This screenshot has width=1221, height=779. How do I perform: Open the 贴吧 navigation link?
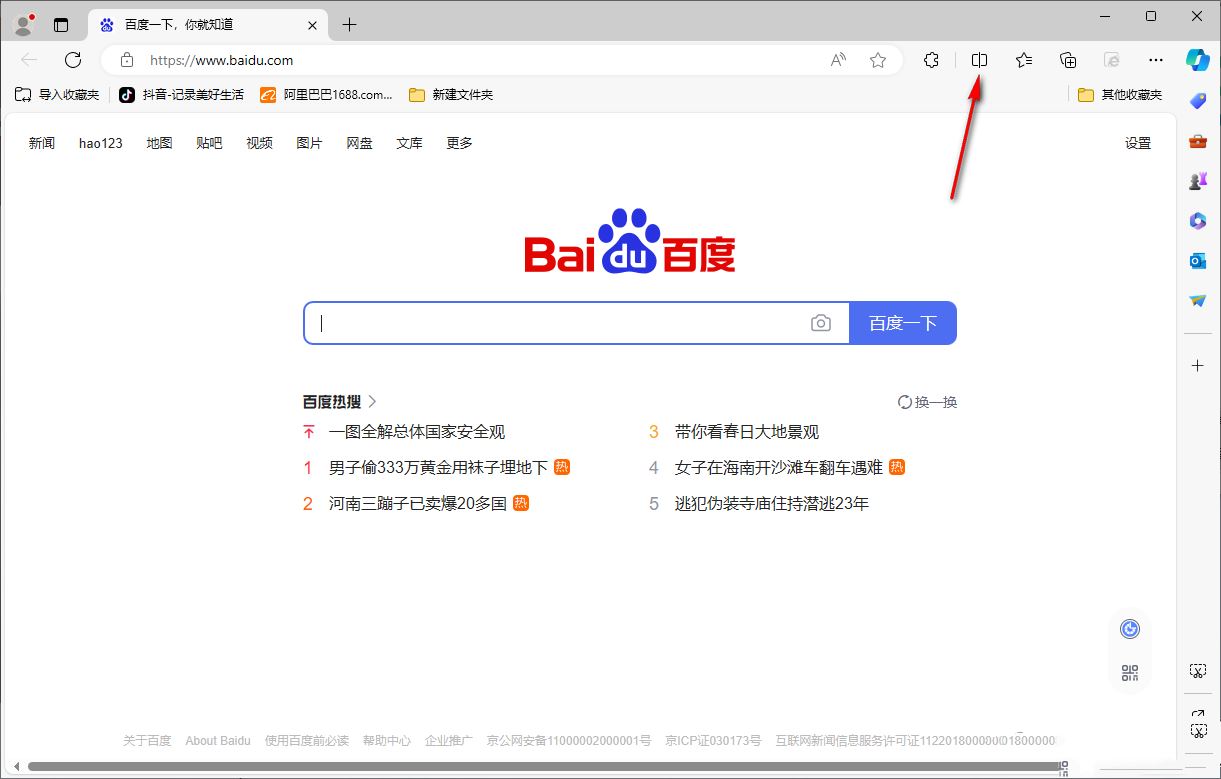pos(210,143)
